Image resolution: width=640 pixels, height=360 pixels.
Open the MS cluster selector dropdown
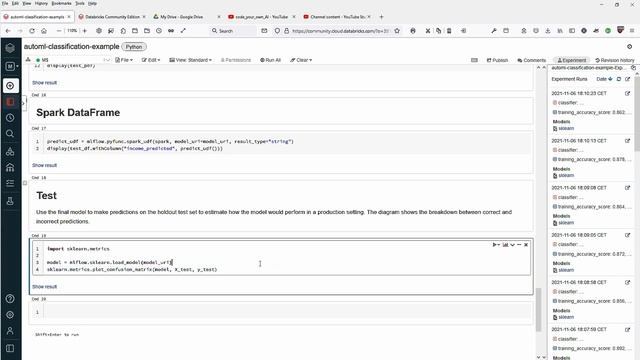[73, 60]
